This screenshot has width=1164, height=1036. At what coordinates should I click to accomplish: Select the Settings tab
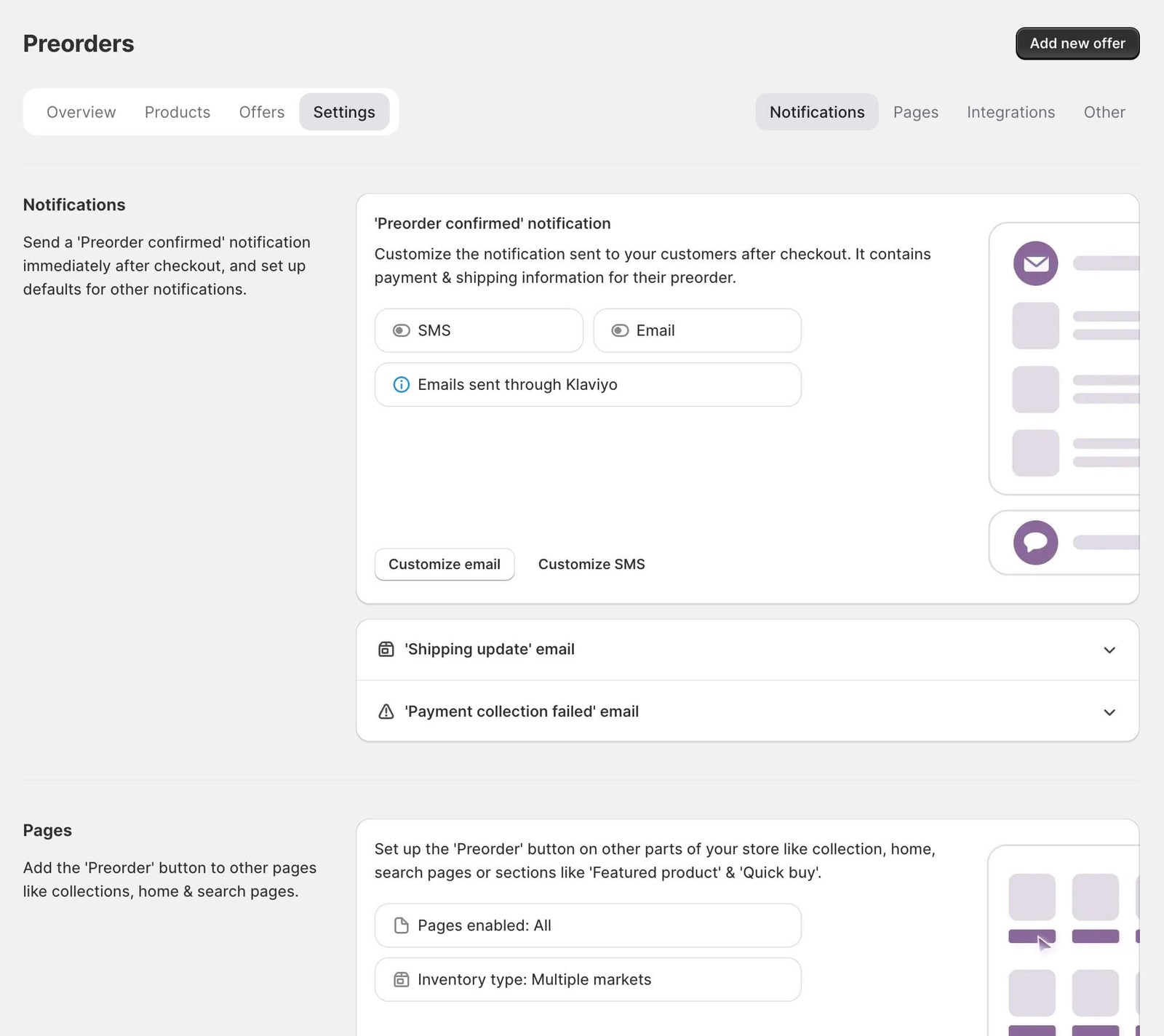coord(344,112)
